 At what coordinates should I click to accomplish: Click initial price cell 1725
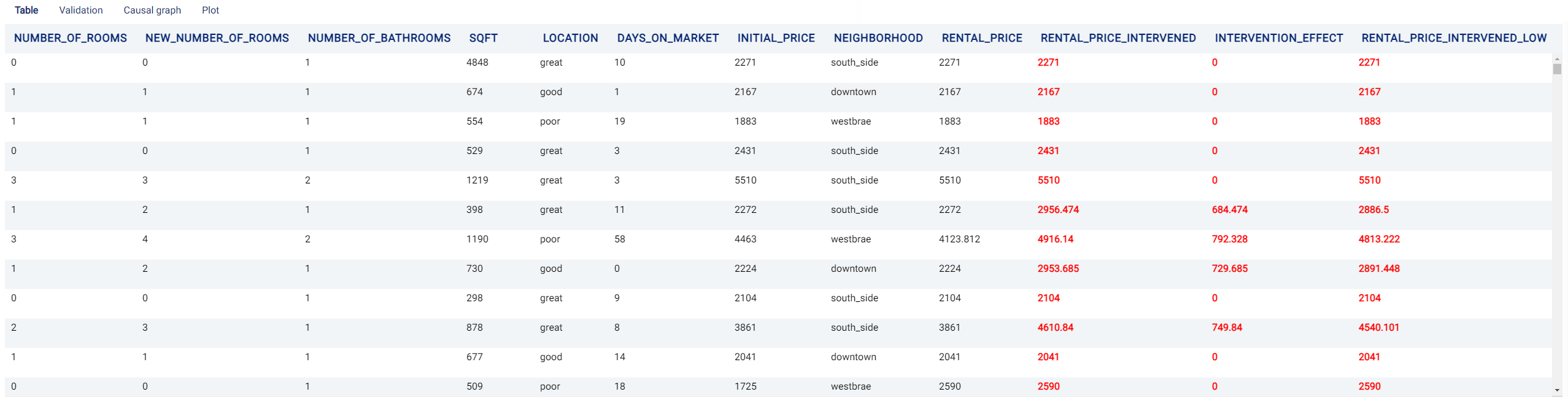[x=746, y=387]
